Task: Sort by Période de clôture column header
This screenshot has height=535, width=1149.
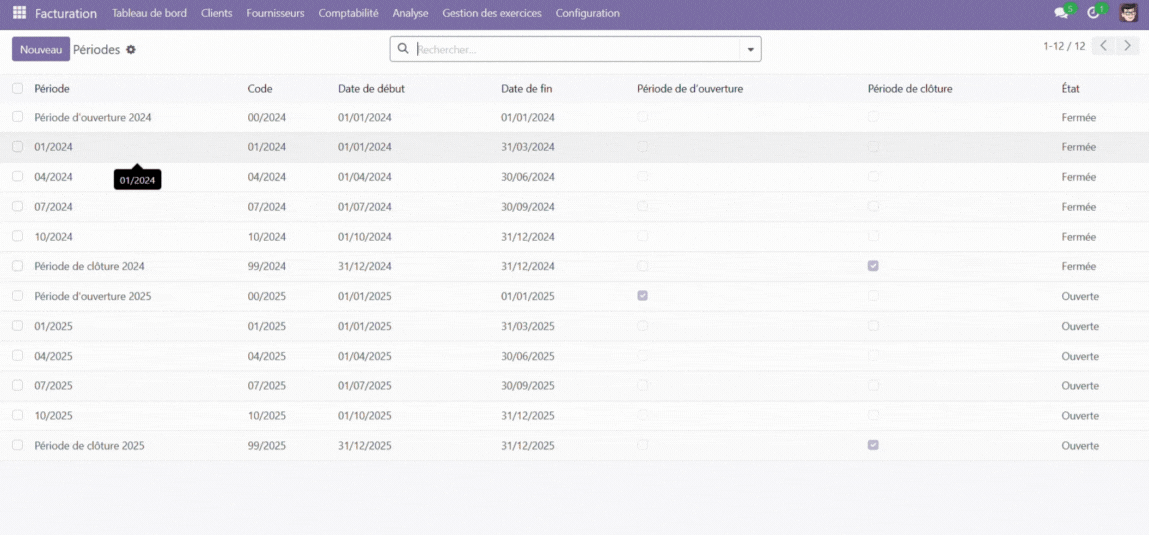Action: 910,89
